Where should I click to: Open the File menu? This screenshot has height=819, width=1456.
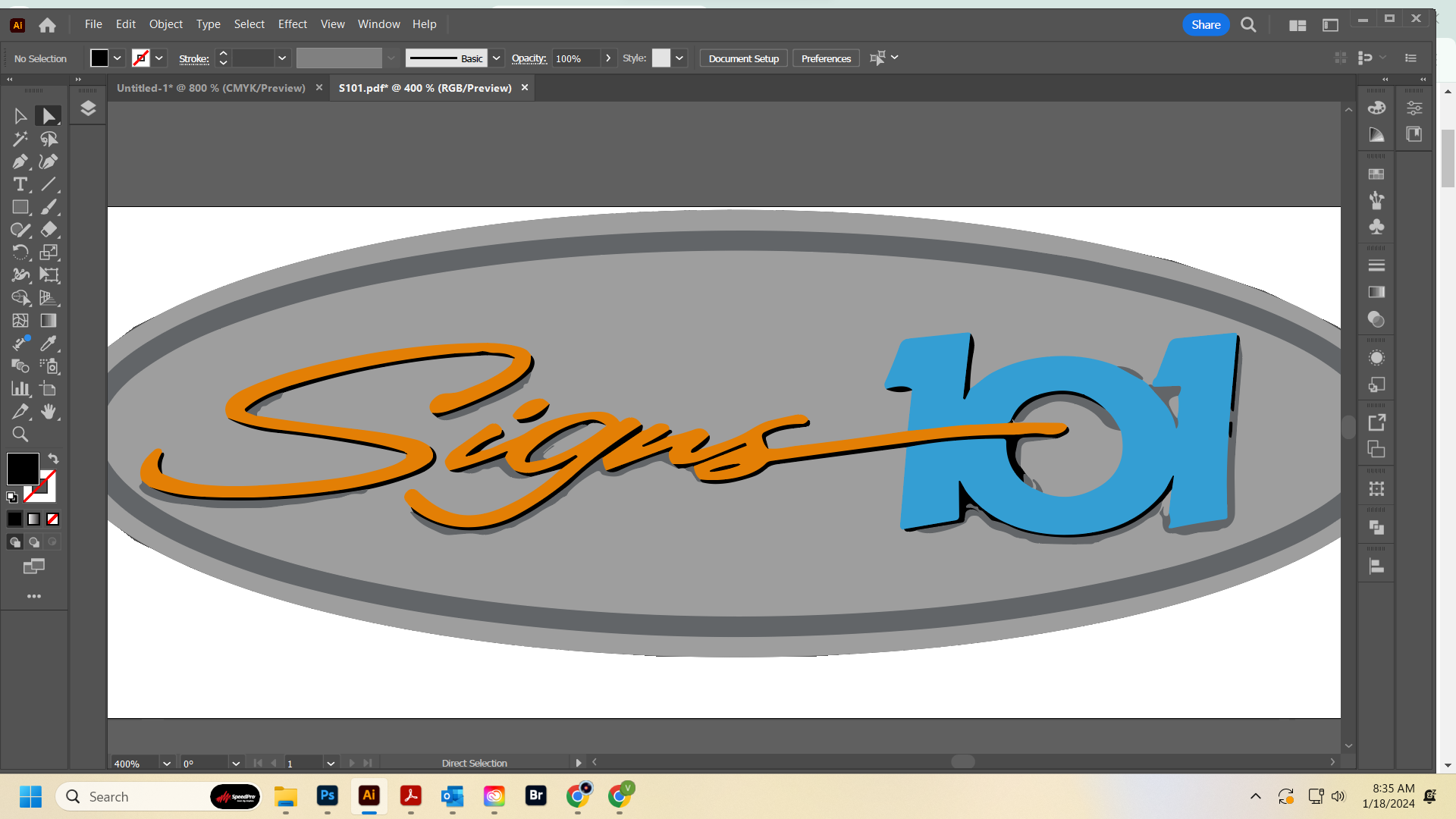coord(93,24)
